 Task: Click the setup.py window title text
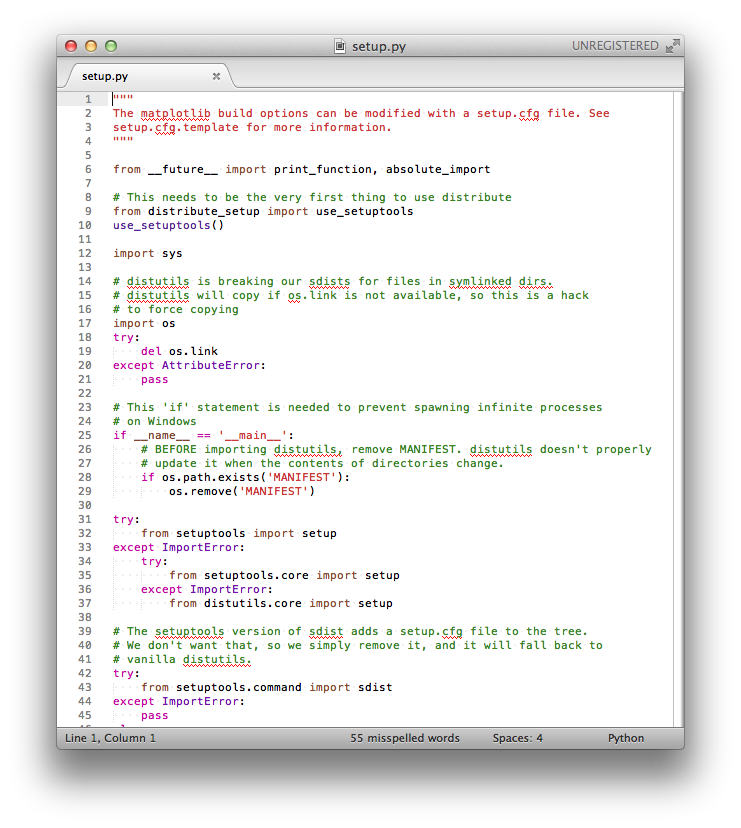379,46
